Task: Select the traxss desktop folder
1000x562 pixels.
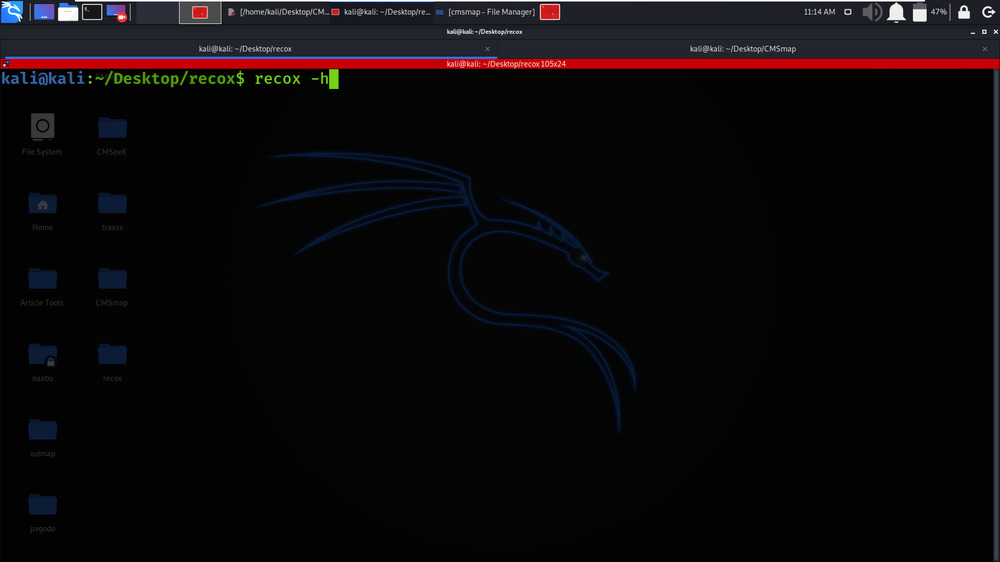Action: click(112, 211)
